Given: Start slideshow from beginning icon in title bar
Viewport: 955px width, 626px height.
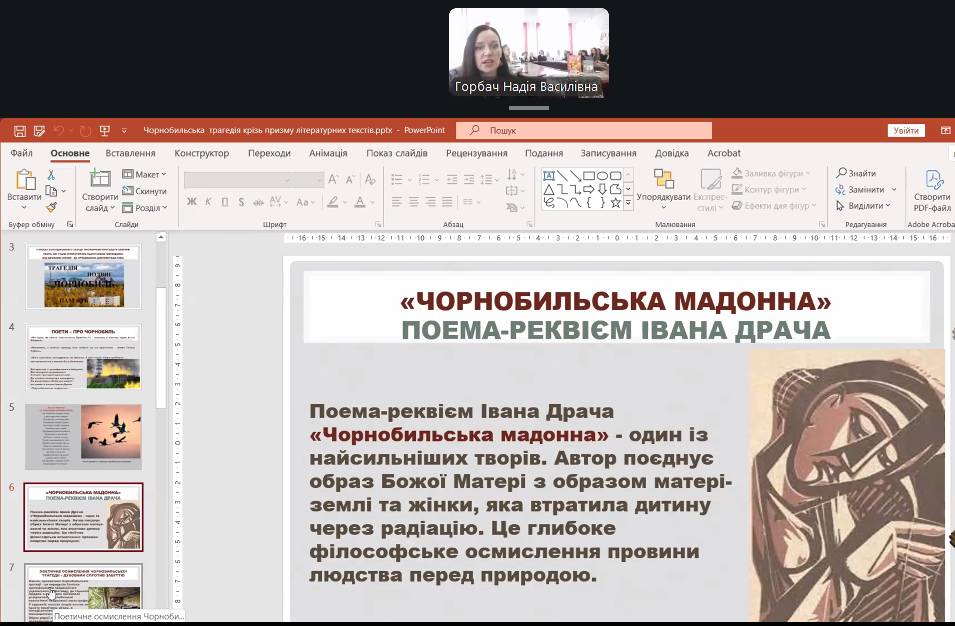Looking at the screenshot, I should coord(104,130).
